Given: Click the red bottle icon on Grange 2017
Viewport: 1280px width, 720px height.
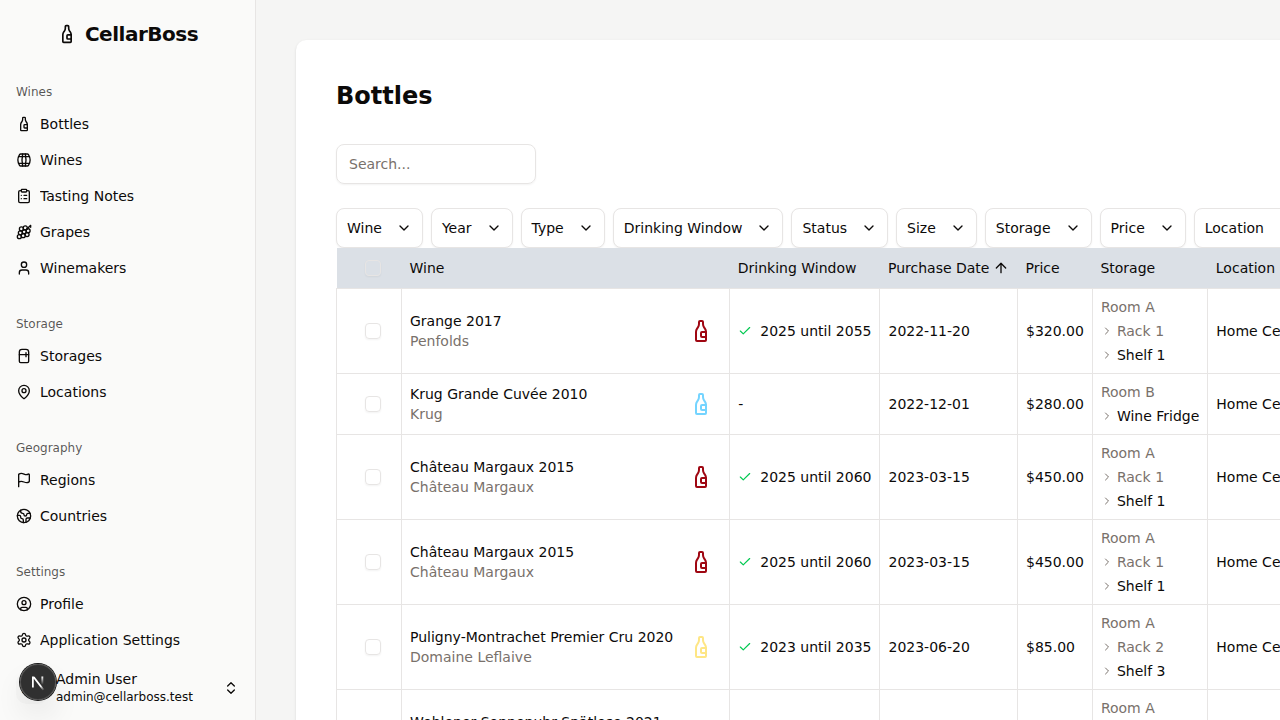Looking at the screenshot, I should point(700,330).
